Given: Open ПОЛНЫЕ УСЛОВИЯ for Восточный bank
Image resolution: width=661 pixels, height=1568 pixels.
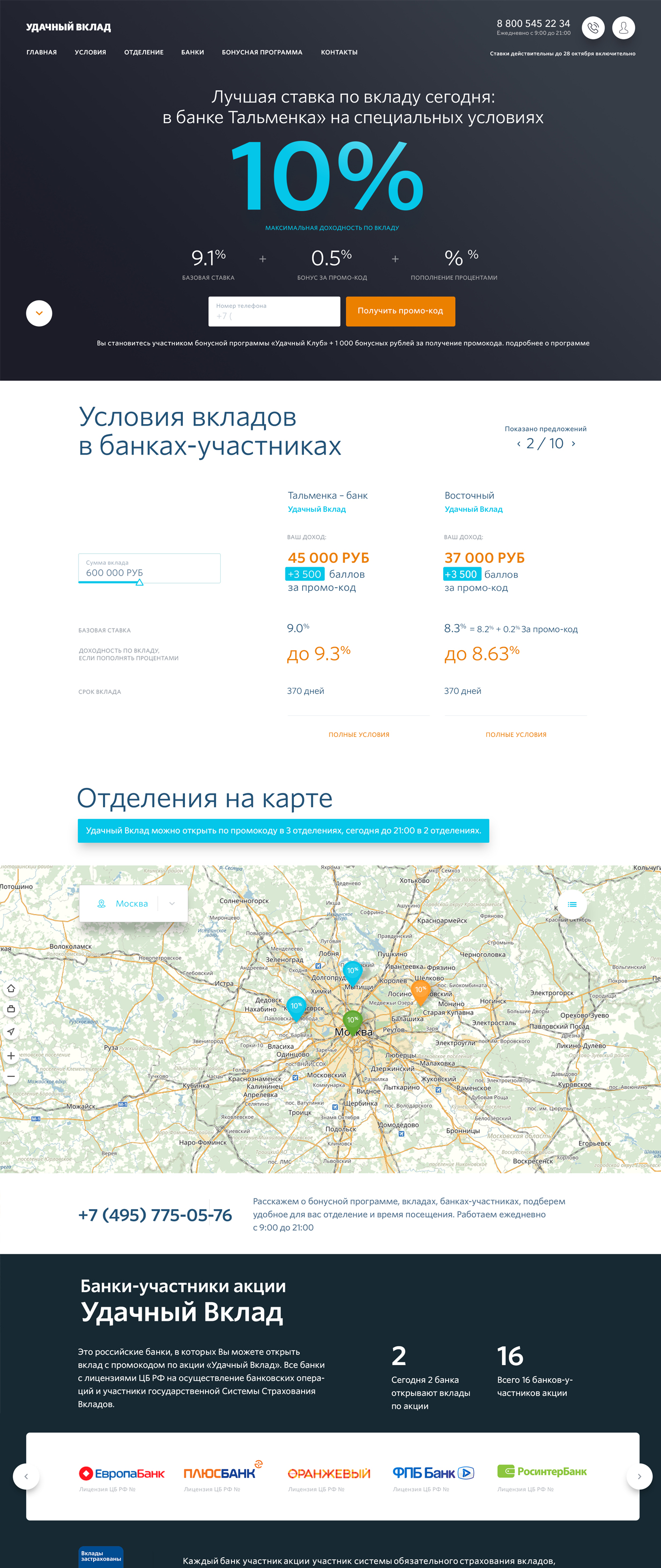Looking at the screenshot, I should [516, 734].
